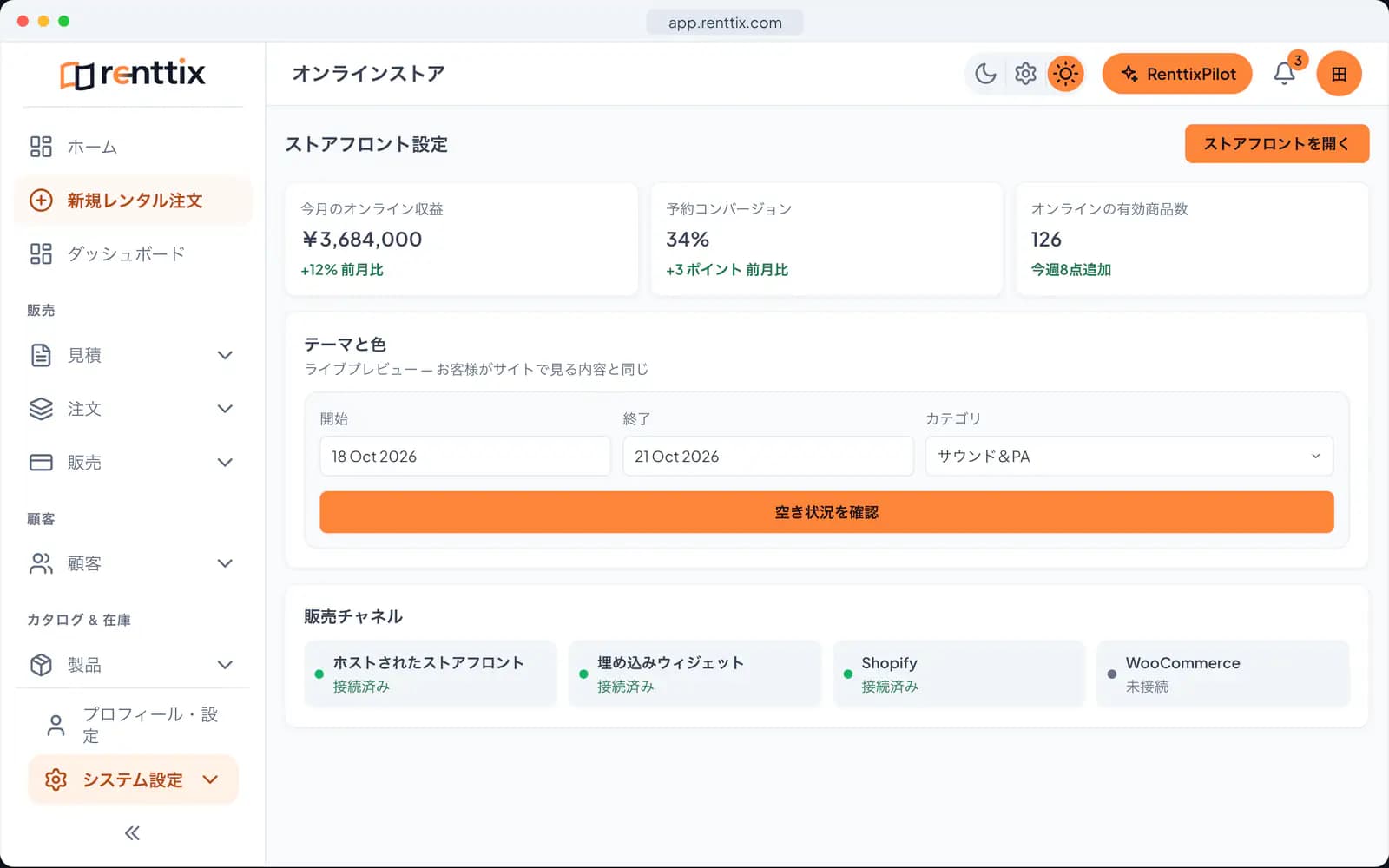Select 埋め込みウィジェット channel card
Viewport: 1389px width, 868px height.
click(694, 674)
